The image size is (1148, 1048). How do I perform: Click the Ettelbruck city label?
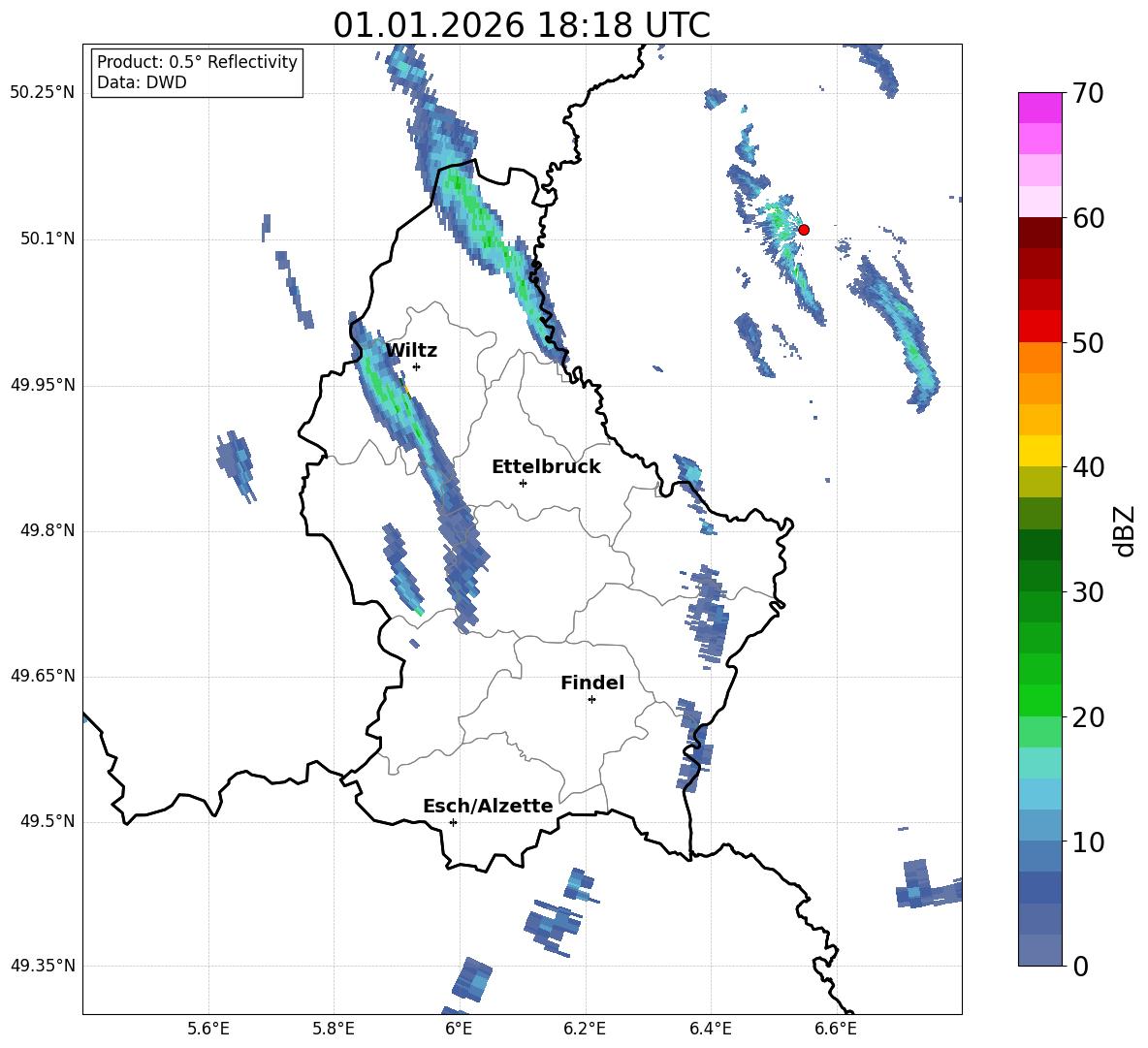[546, 467]
